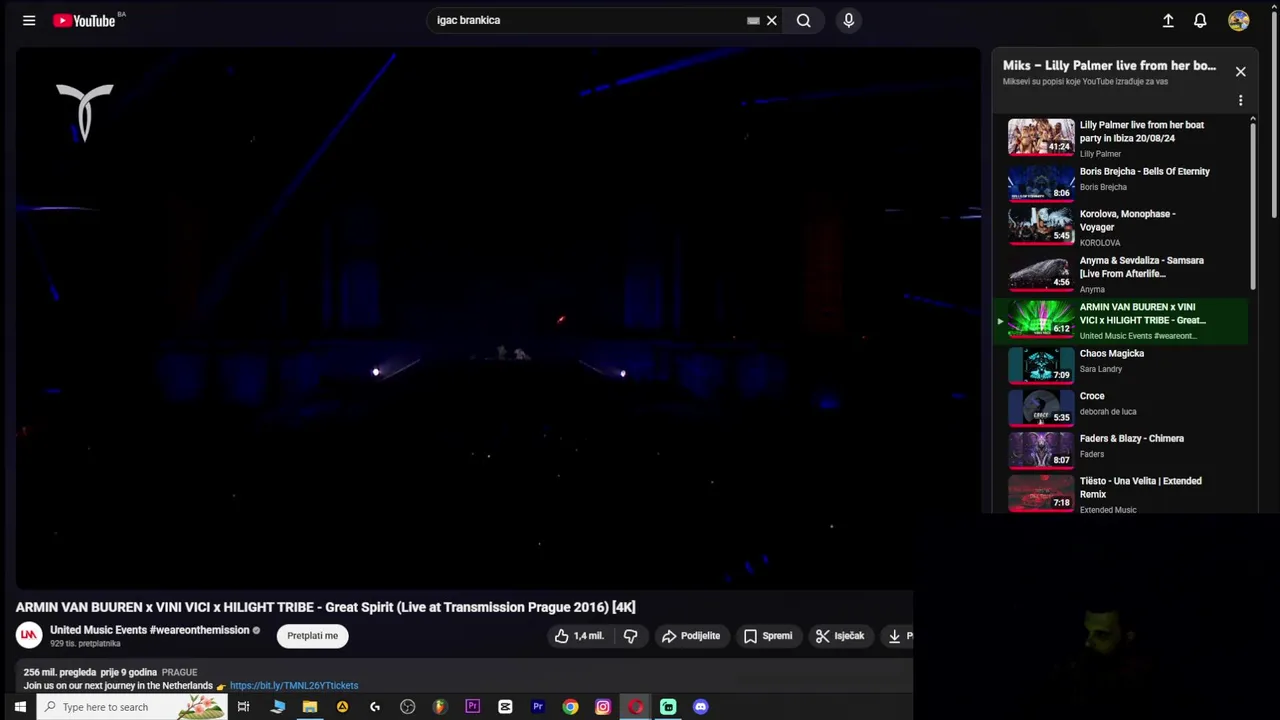Click the magnifier search button
The image size is (1280, 720).
[803, 20]
